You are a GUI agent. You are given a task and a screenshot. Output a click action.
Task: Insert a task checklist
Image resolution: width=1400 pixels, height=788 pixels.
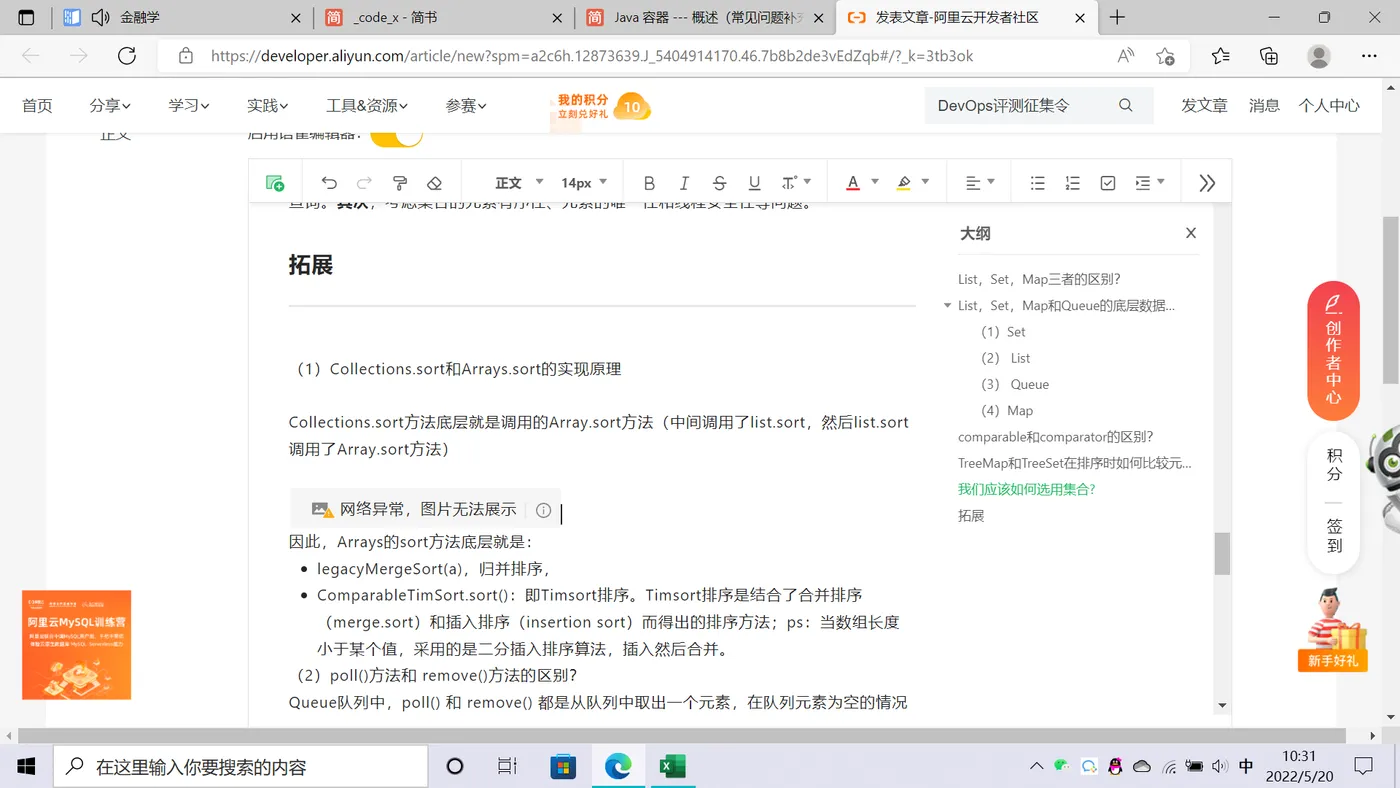coord(1107,183)
